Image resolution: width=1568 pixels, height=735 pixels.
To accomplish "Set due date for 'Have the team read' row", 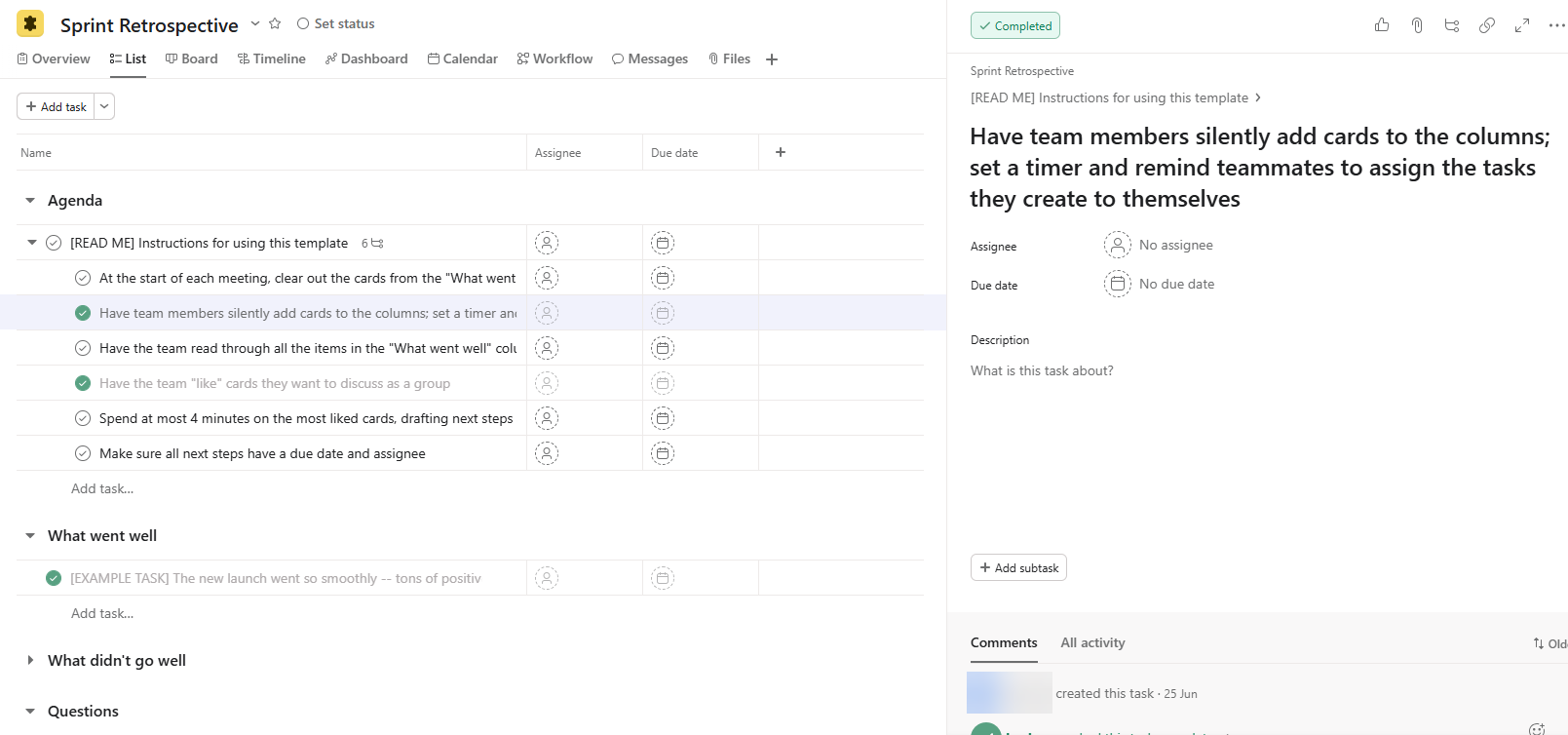I will pyautogui.click(x=663, y=348).
